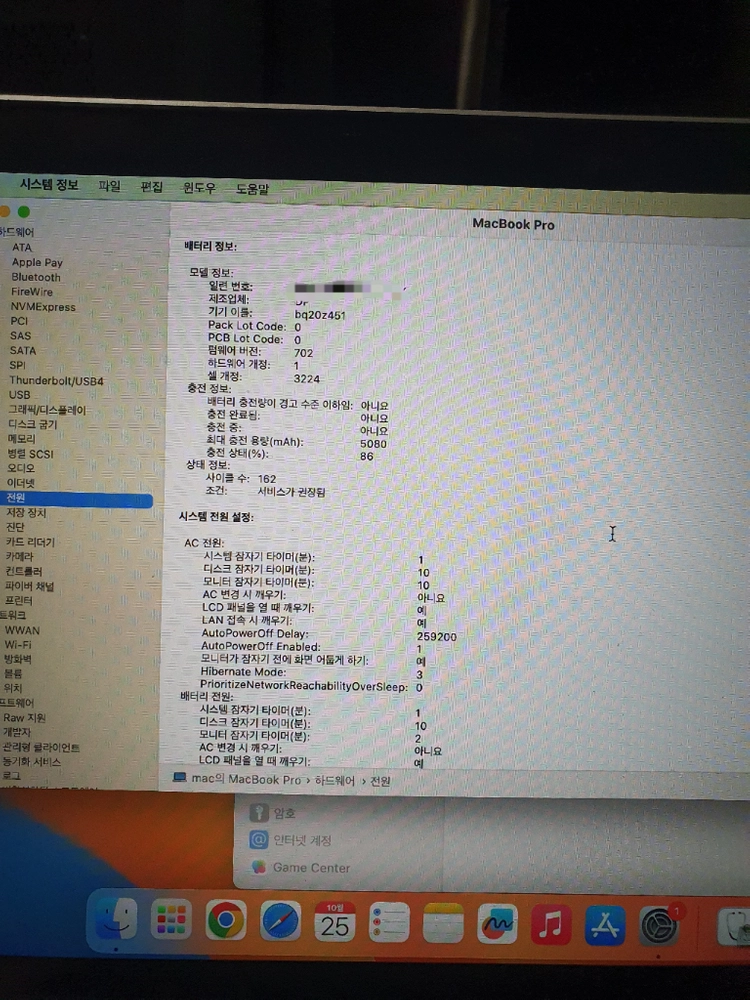Open Notes app in the Dock
750x1000 pixels.
(443, 923)
